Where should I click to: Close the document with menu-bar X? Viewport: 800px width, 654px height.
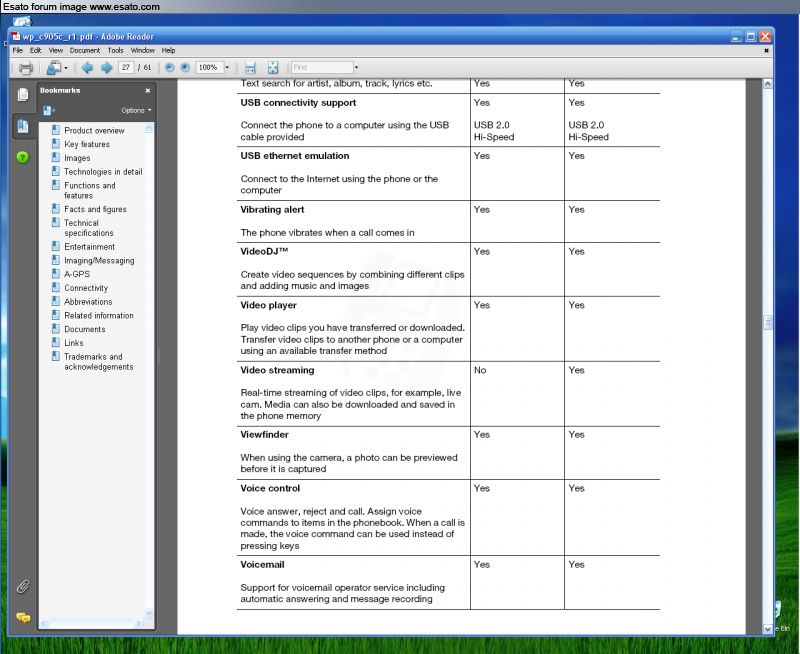766,51
